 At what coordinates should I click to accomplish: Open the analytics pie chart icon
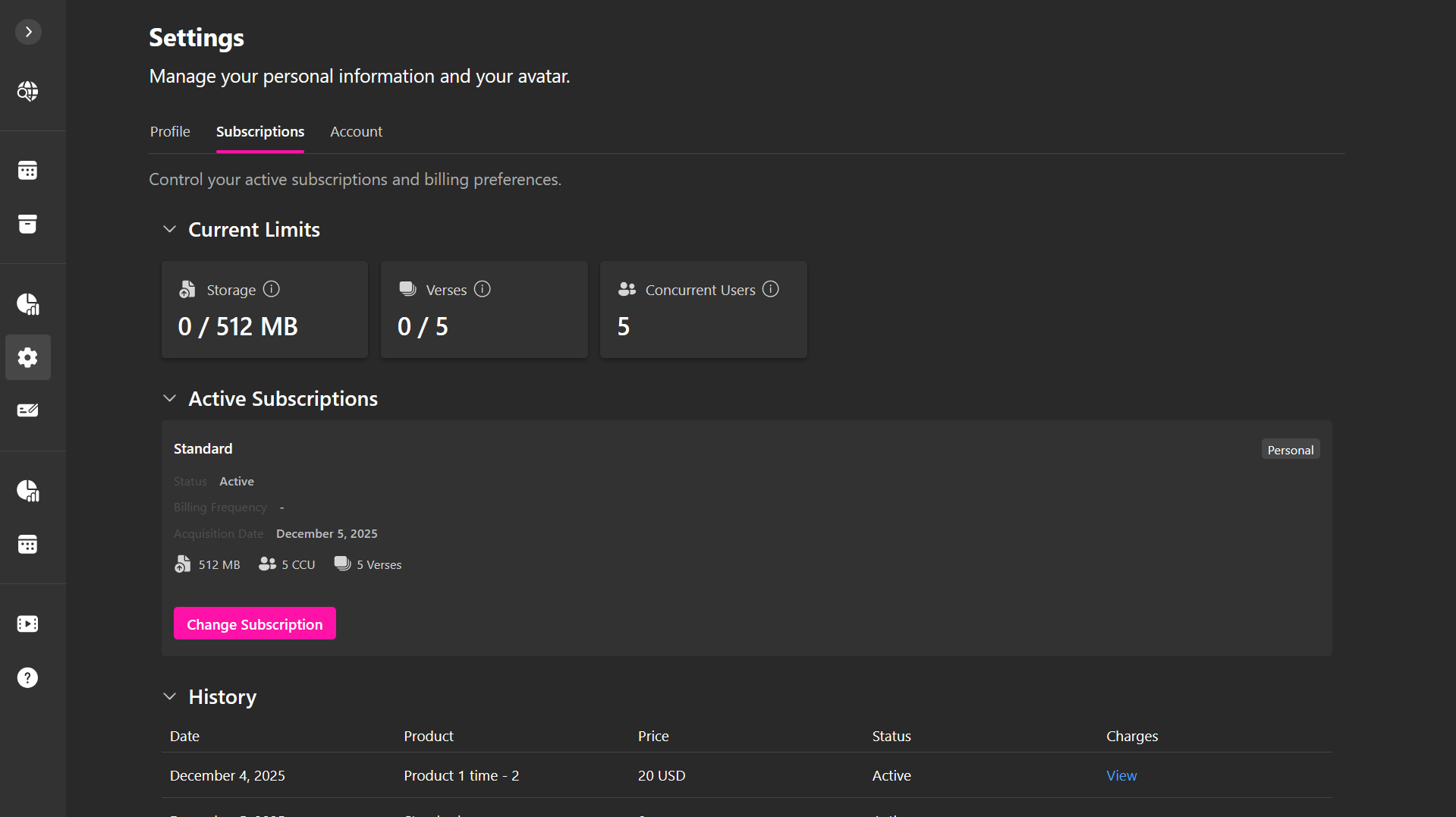[27, 304]
